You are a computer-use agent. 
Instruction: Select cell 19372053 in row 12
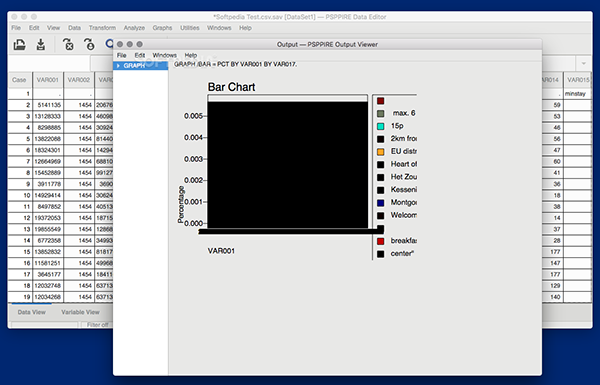[x=48, y=218]
